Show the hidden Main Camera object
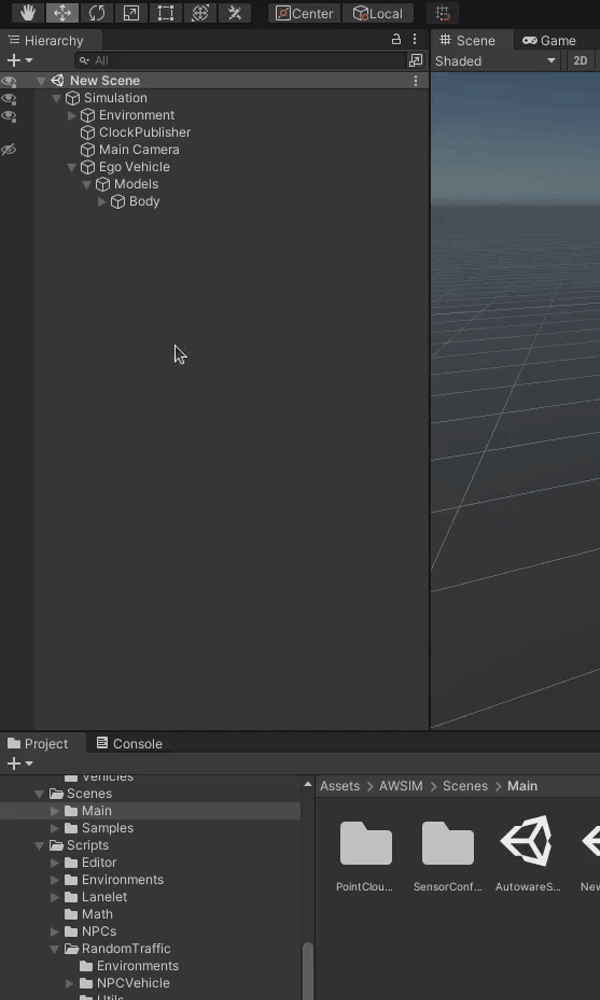The width and height of the screenshot is (600, 1000). coord(8,150)
